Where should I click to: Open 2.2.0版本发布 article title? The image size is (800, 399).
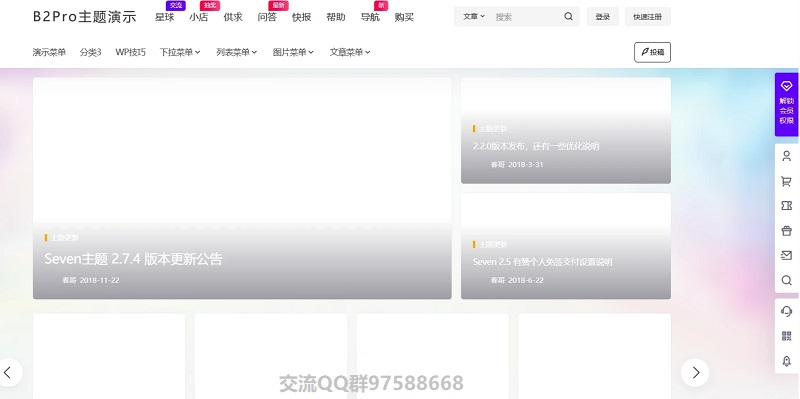(536, 146)
